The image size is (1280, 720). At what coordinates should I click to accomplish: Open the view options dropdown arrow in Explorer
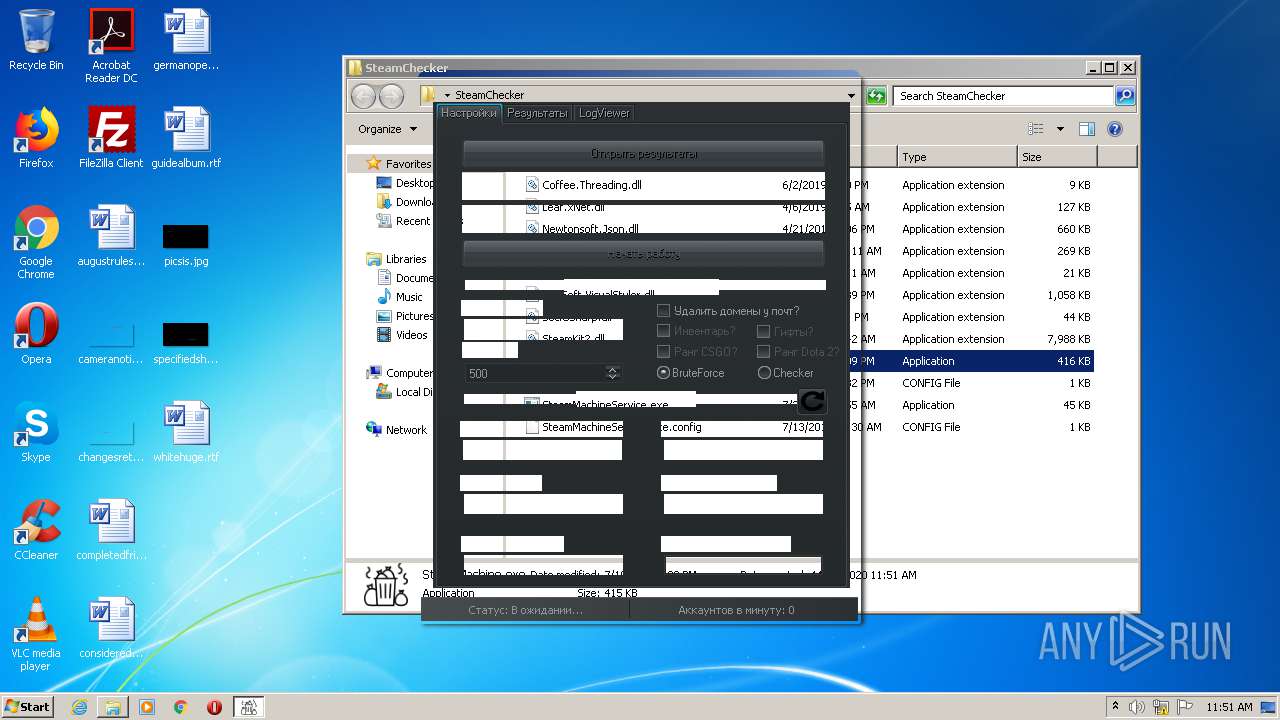(x=1060, y=129)
